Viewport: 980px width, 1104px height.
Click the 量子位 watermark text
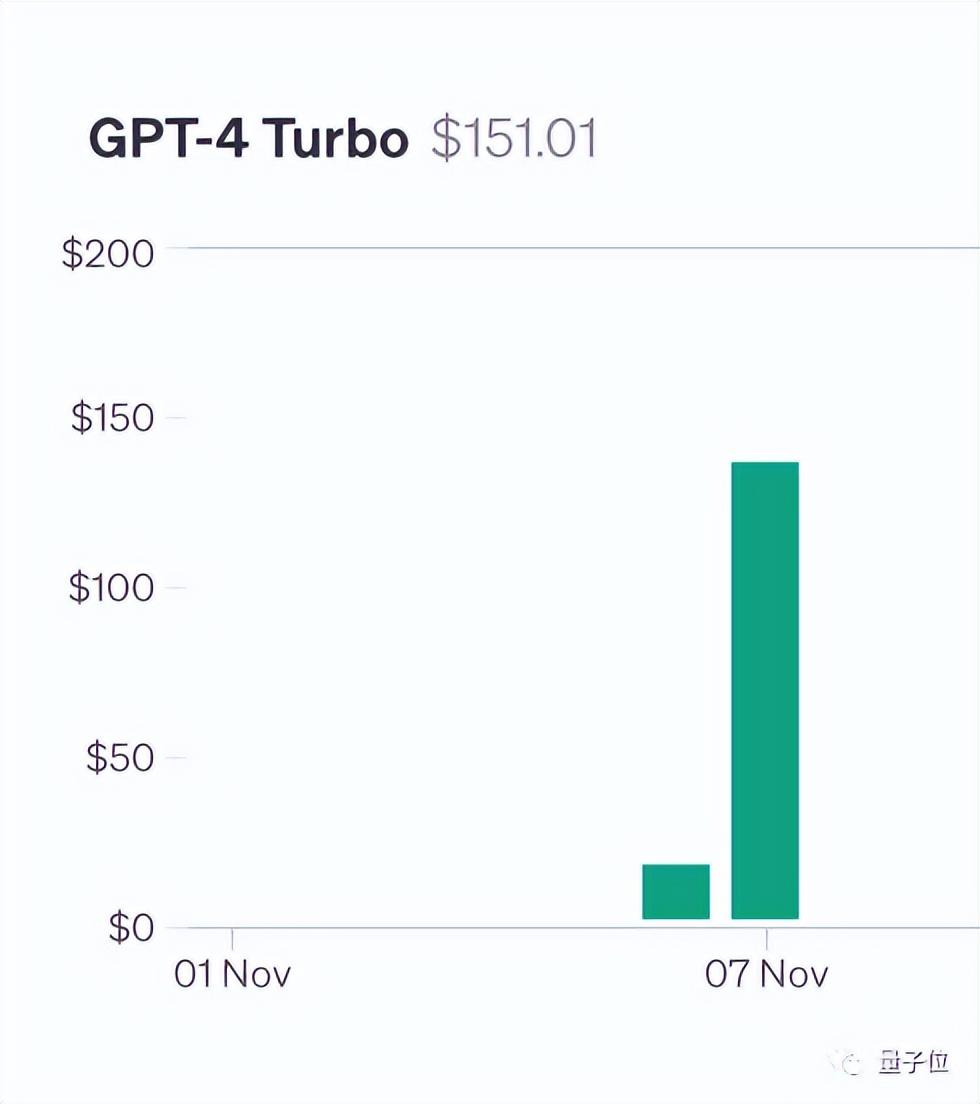click(x=914, y=1063)
